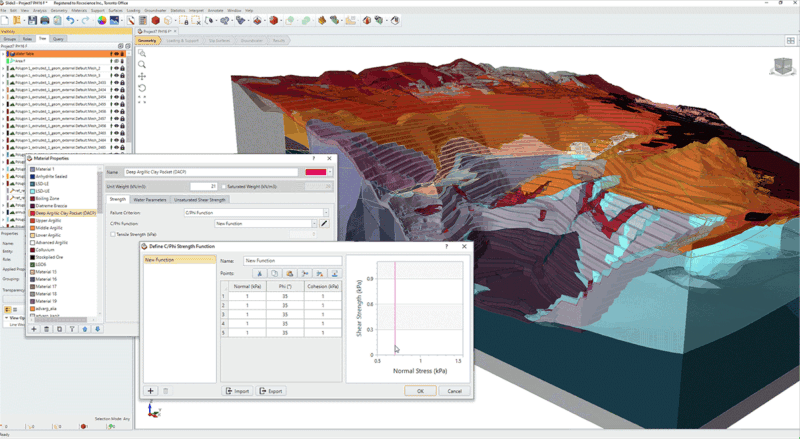Screen dimensions: 800x439
Task: Switch to the Water Parameters tab
Action: pos(149,200)
